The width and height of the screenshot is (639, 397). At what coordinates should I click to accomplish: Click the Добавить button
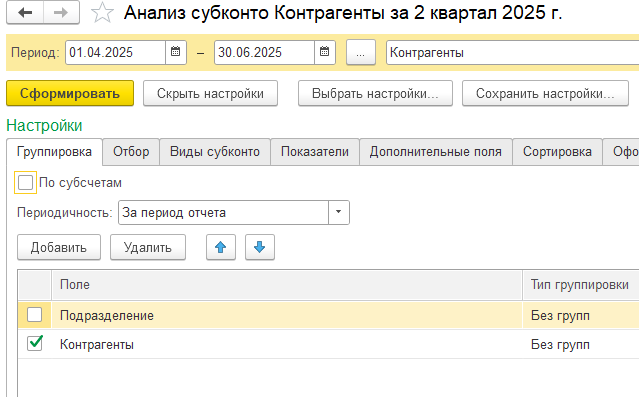pyautogui.click(x=59, y=247)
